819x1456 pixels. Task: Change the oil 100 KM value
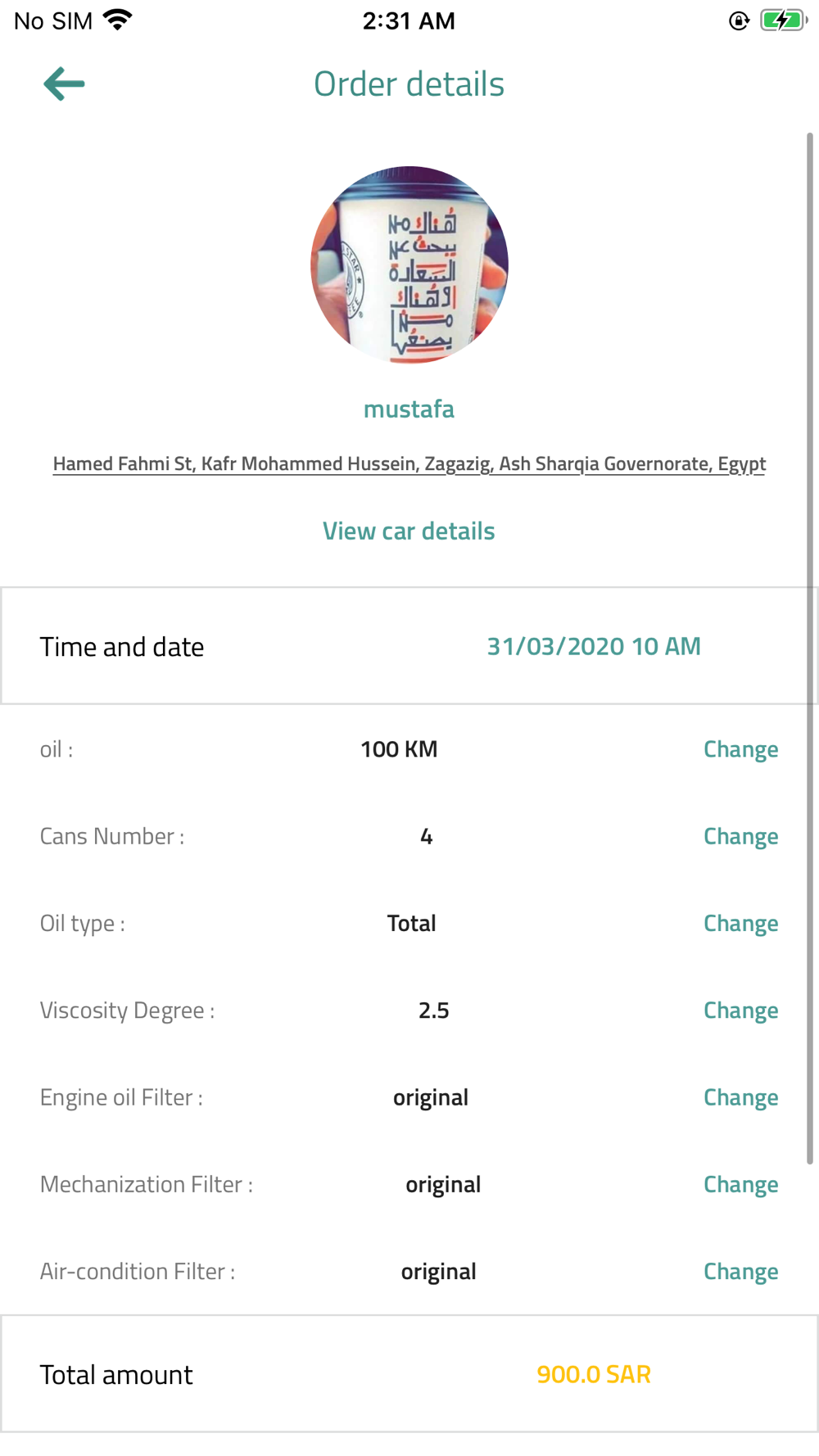coord(740,749)
